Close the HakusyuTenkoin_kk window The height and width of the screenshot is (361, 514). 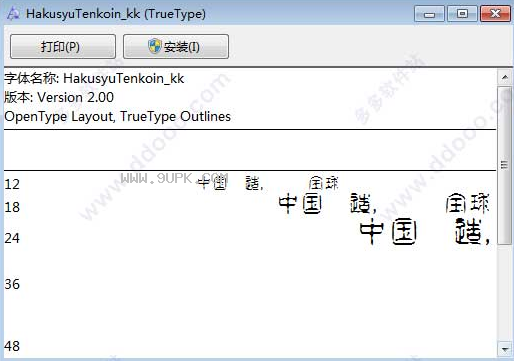pyautogui.click(x=495, y=14)
